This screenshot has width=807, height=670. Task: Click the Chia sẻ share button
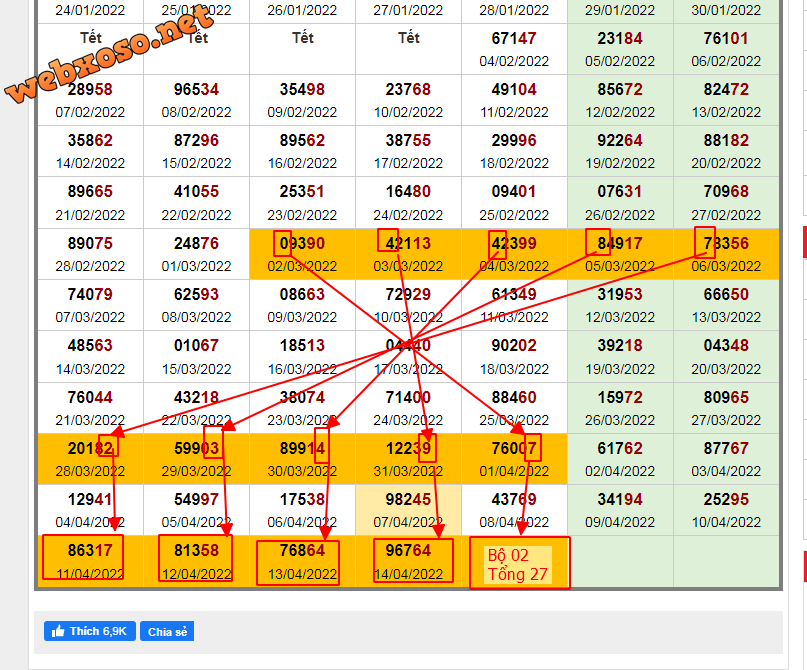167,631
